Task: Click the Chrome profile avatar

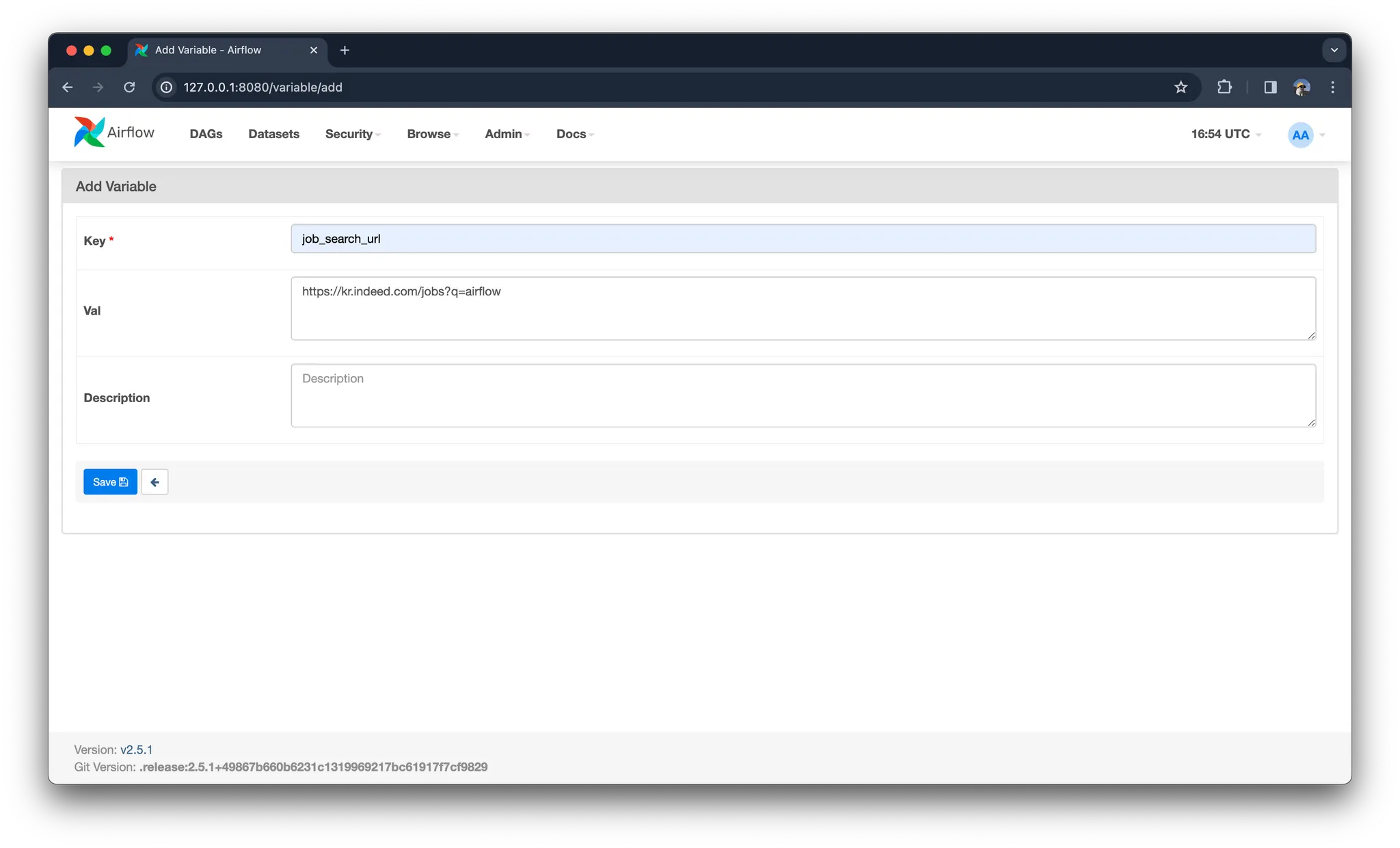Action: click(1301, 88)
